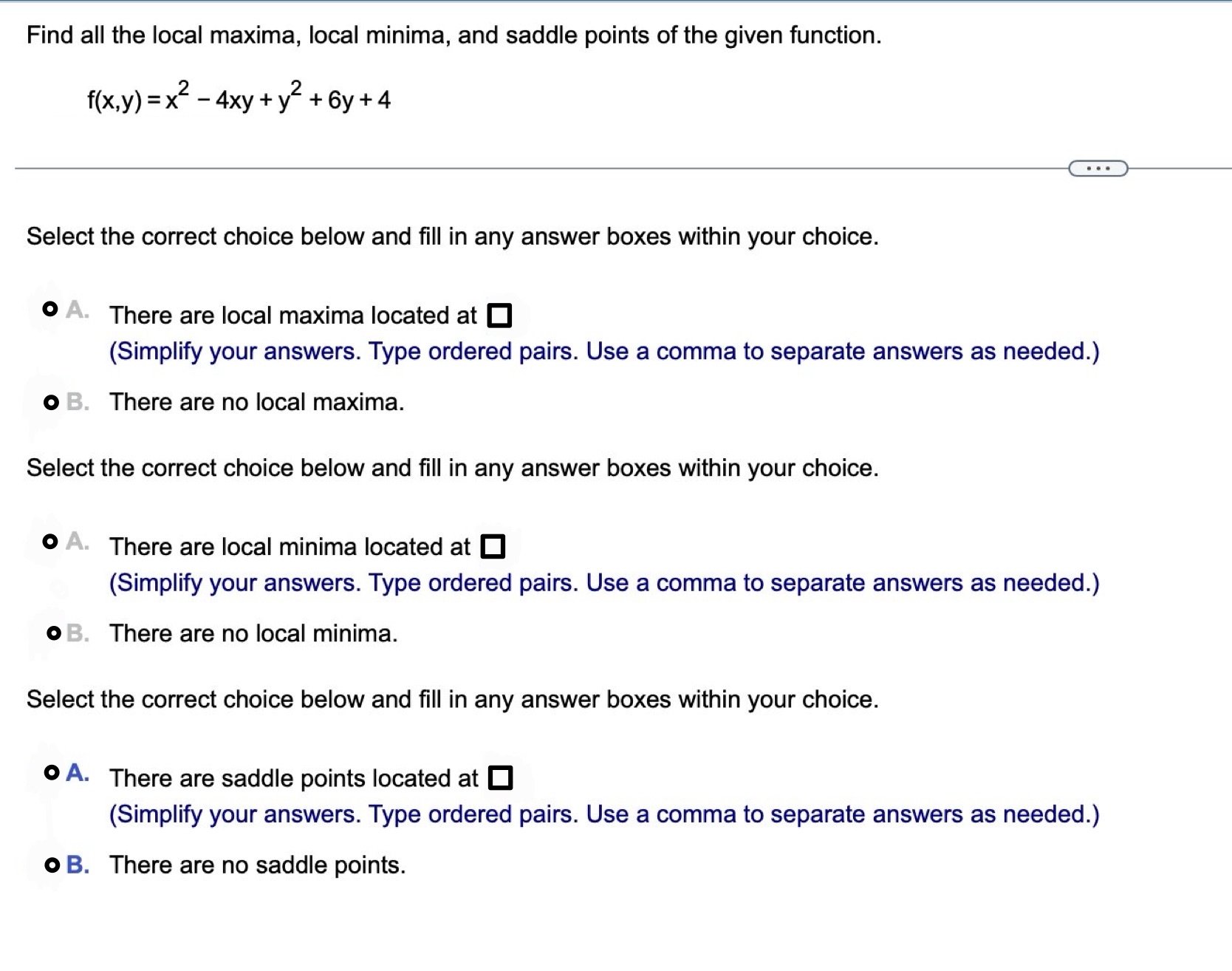Screen dimensions: 1232x971
Task: Select choice A for local minima question
Action: click(x=50, y=541)
